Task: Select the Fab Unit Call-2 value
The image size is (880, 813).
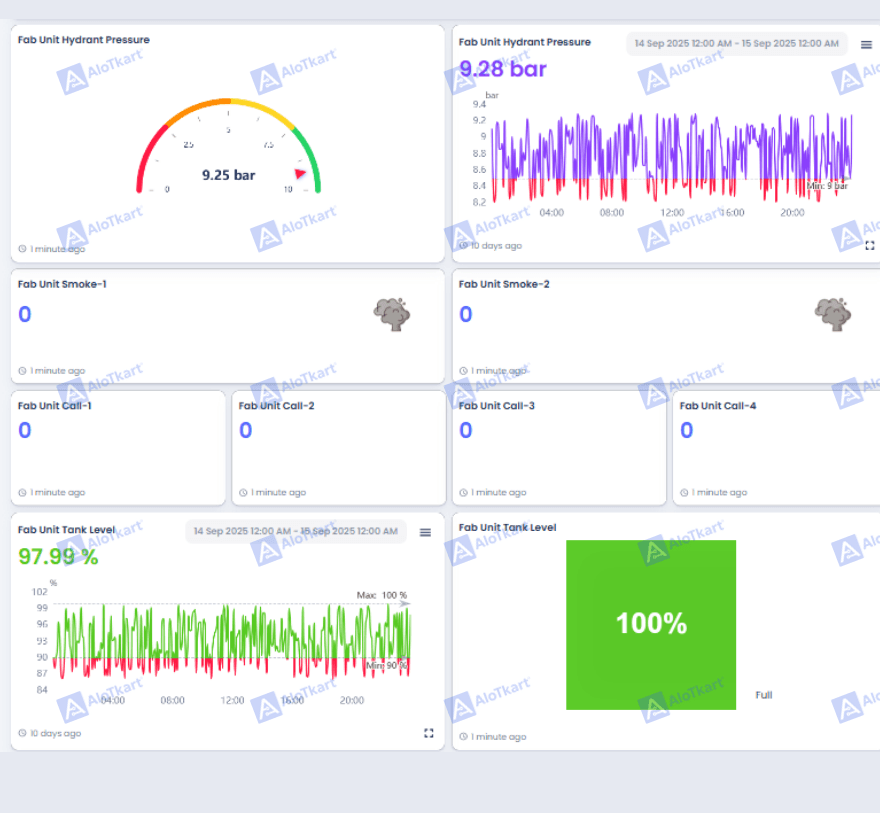Action: tap(246, 430)
